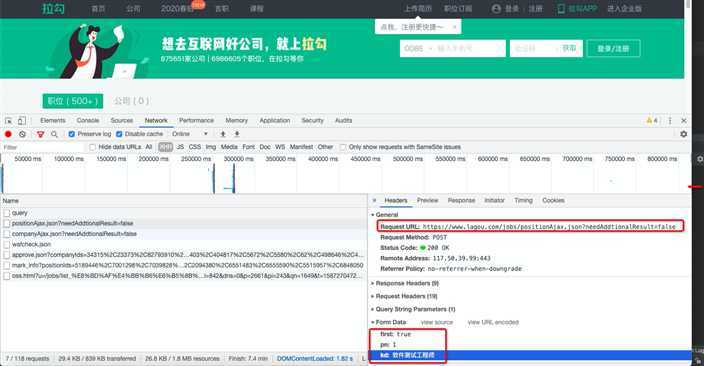Image resolution: width=704 pixels, height=366 pixels.
Task: Toggle Disable cache checkbox
Action: tap(119, 134)
